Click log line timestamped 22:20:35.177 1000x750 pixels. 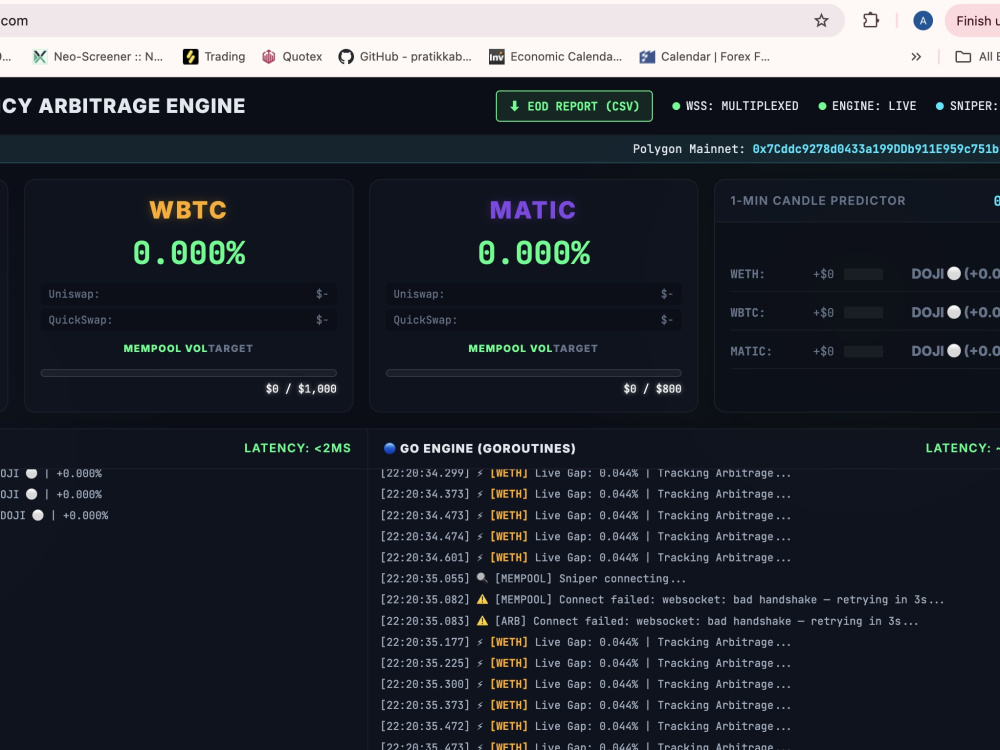pos(585,642)
